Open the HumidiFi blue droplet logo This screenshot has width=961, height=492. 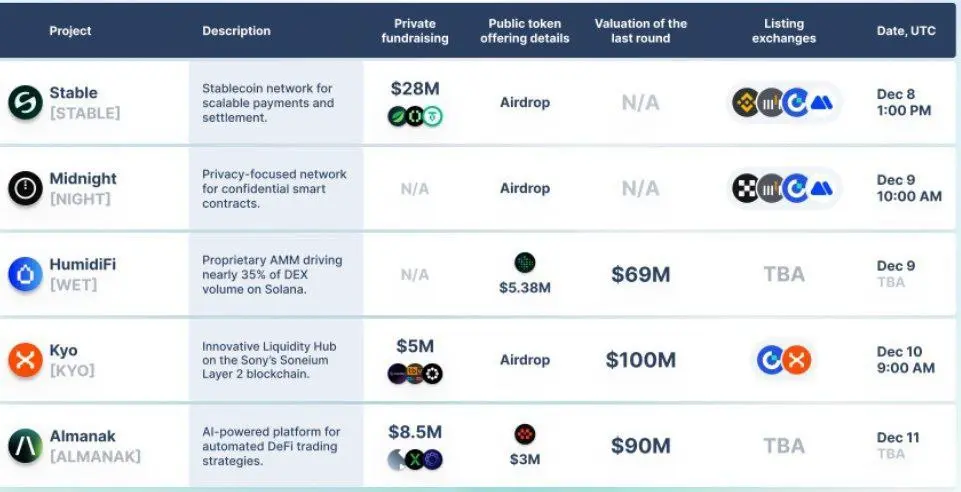[25, 274]
